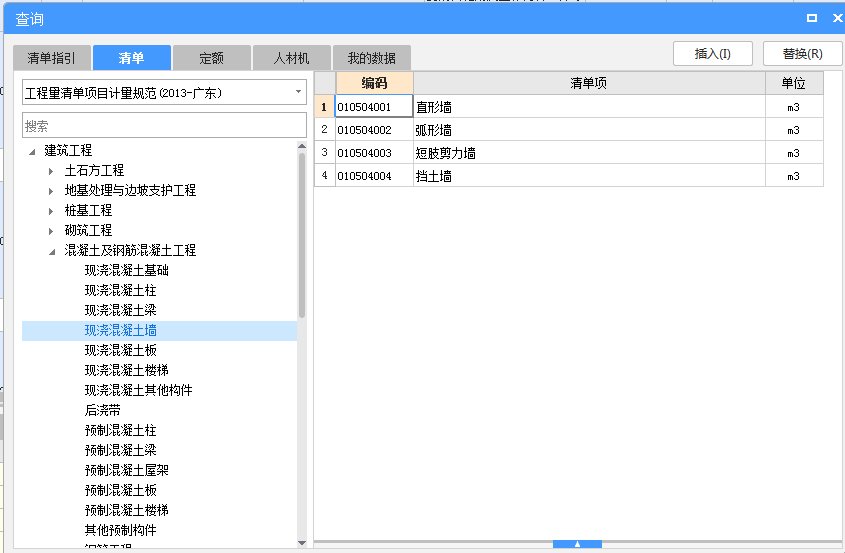Click the 替换(R) button

[x=802, y=54]
